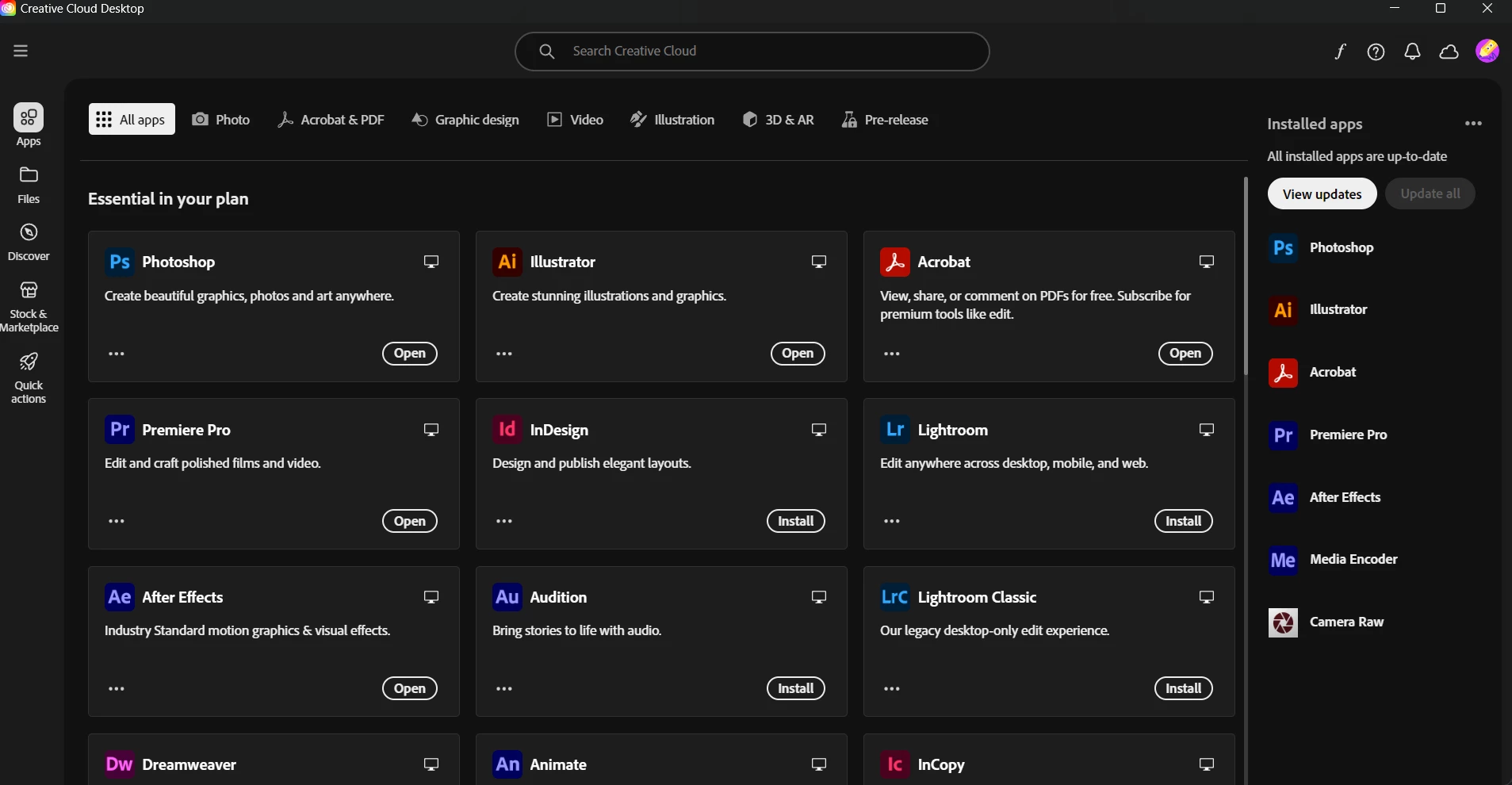Click the Illustrator card Ai icon

point(507,262)
